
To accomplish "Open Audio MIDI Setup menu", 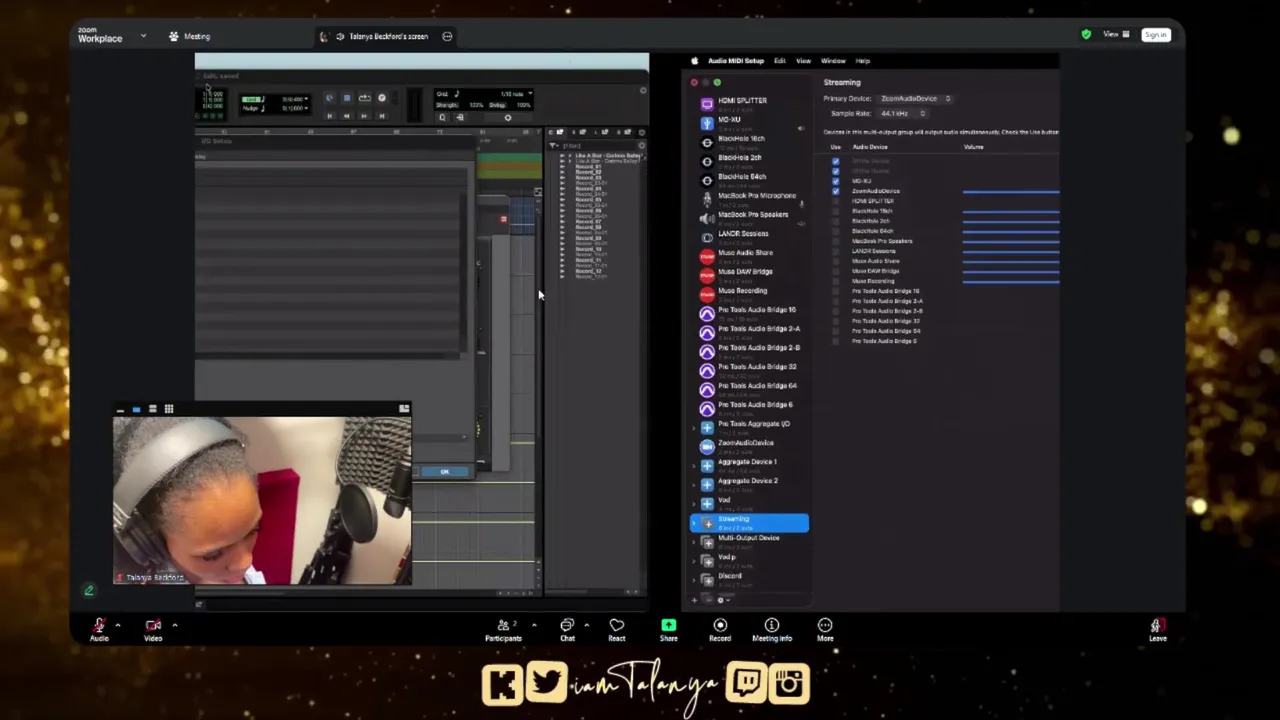I will point(735,61).
